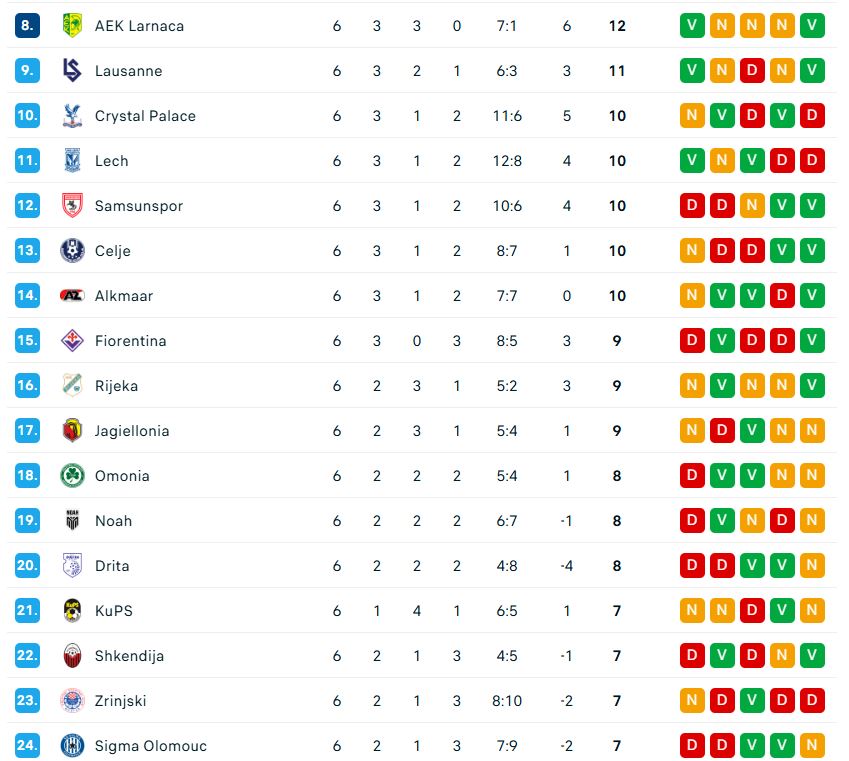This screenshot has width=849, height=761.
Task: Click Shkendija's latest green V form badge
Action: [x=812, y=656]
